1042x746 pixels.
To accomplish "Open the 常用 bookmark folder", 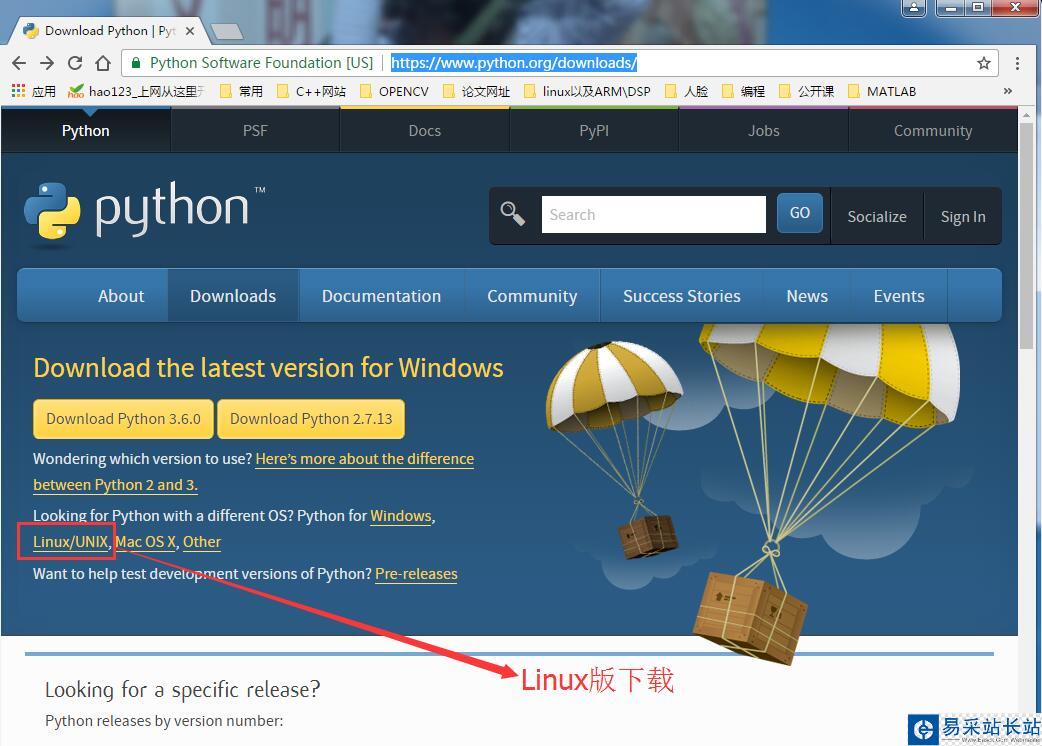I will [x=241, y=91].
